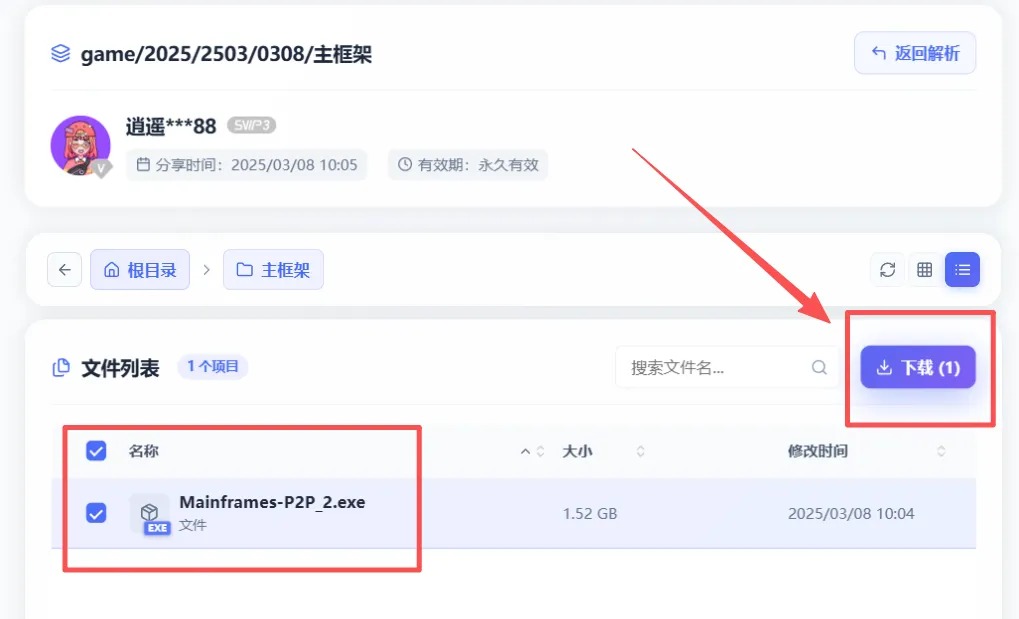Click the calendar icon by 分享时间

click(143, 165)
